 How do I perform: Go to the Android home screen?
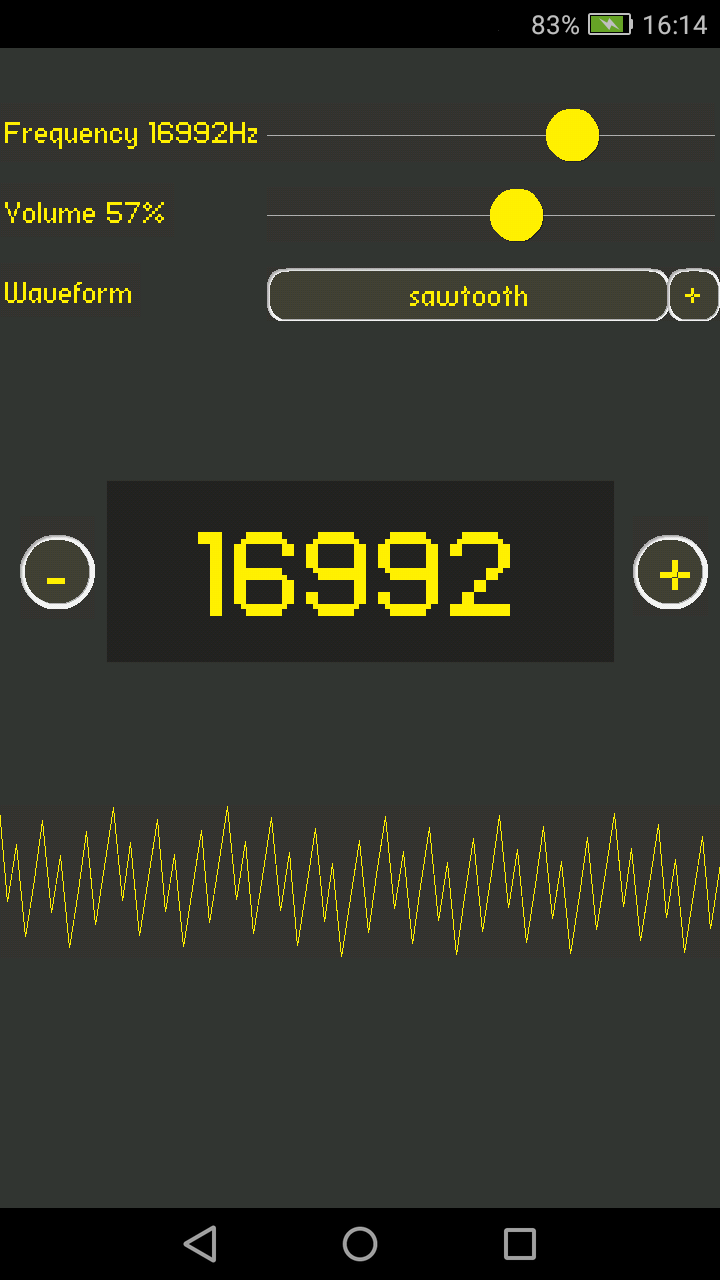coord(360,1244)
